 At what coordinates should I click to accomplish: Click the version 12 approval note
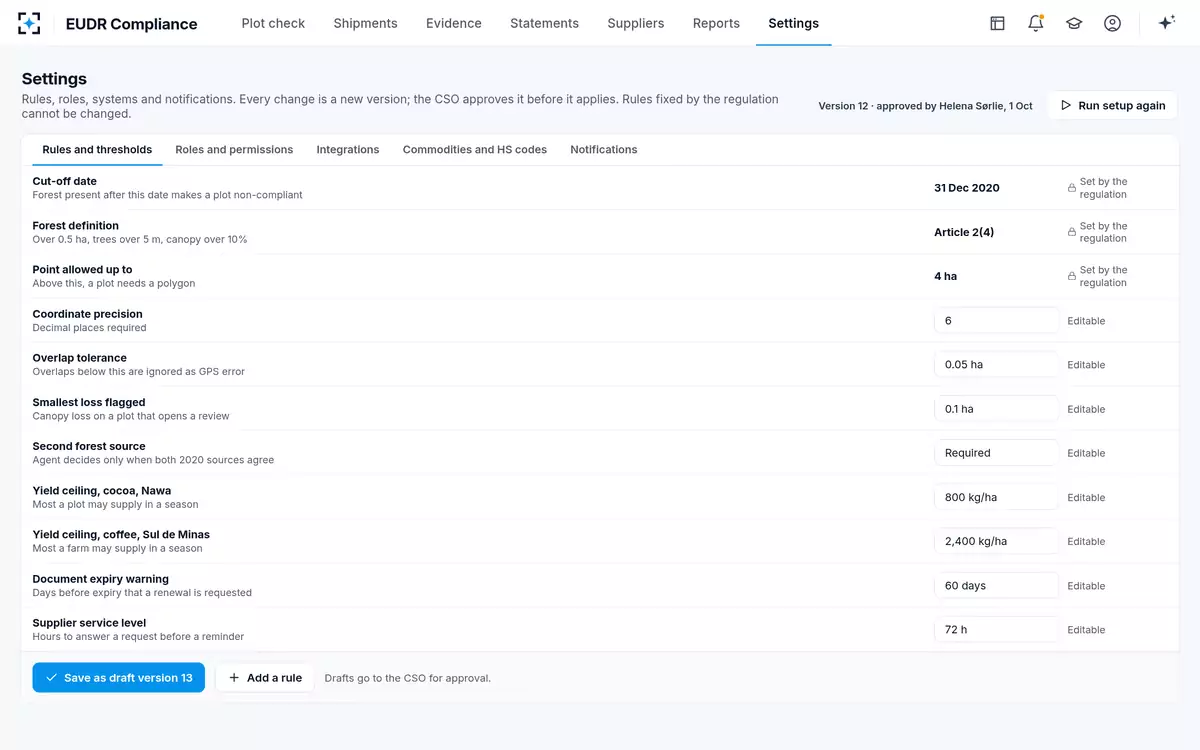tap(925, 106)
